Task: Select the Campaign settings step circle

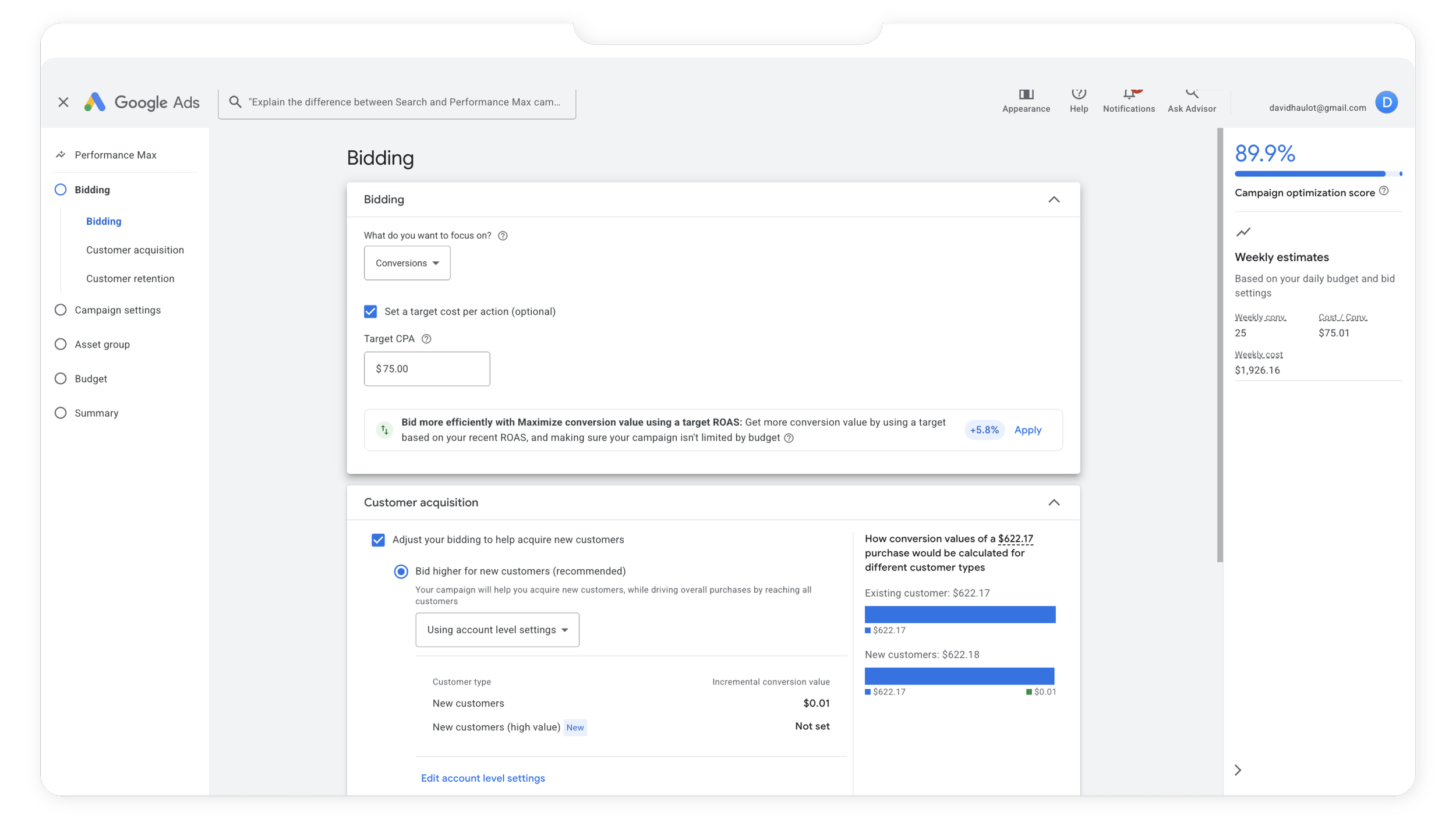Action: [61, 310]
